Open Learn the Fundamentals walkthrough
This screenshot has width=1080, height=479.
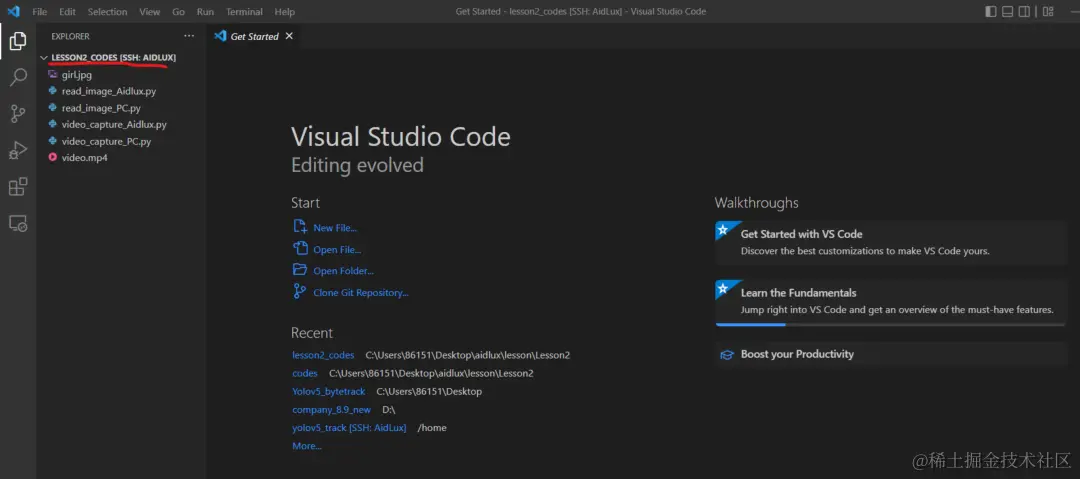891,303
